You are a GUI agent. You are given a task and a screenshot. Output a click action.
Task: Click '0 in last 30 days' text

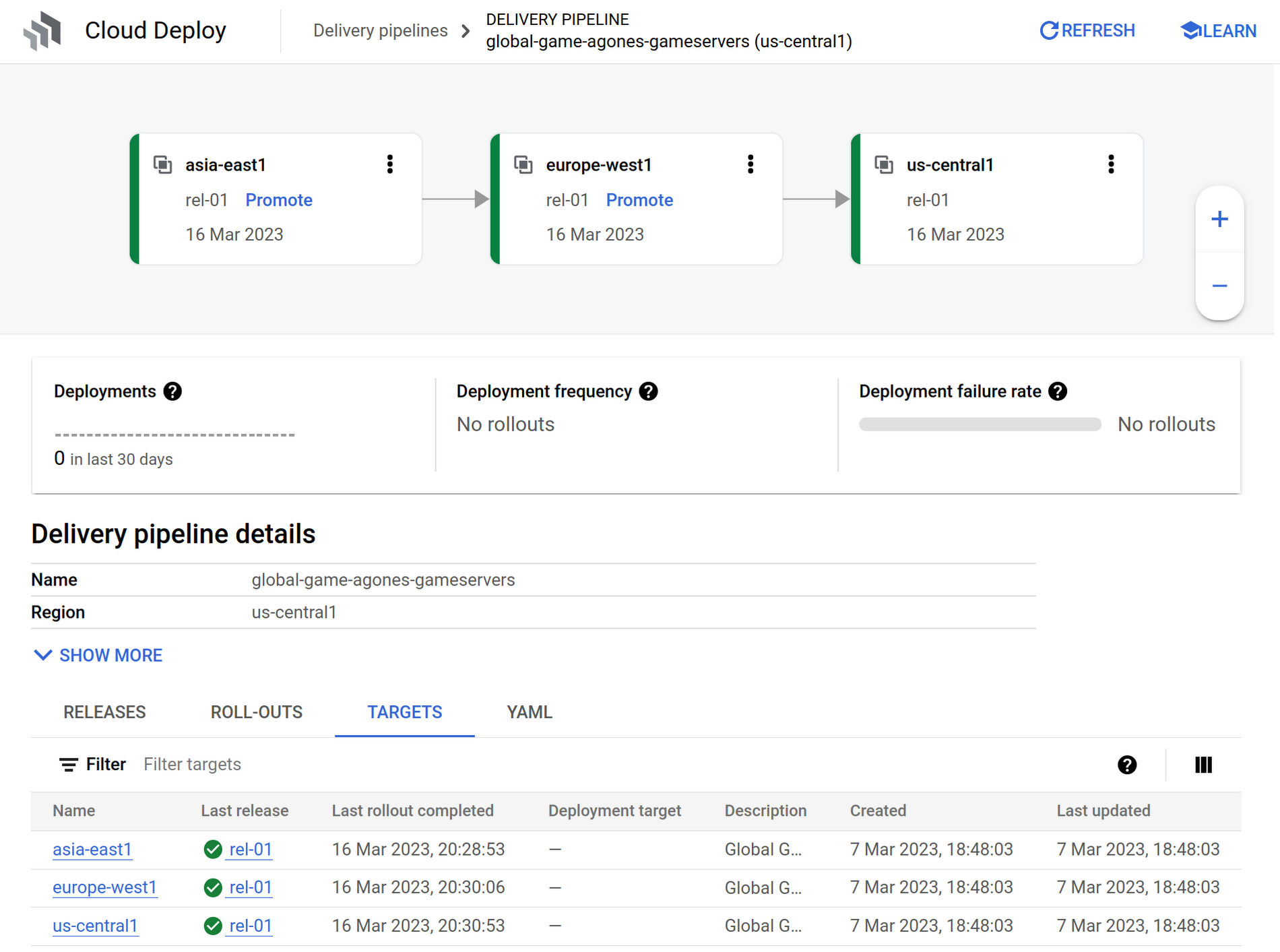(x=113, y=459)
